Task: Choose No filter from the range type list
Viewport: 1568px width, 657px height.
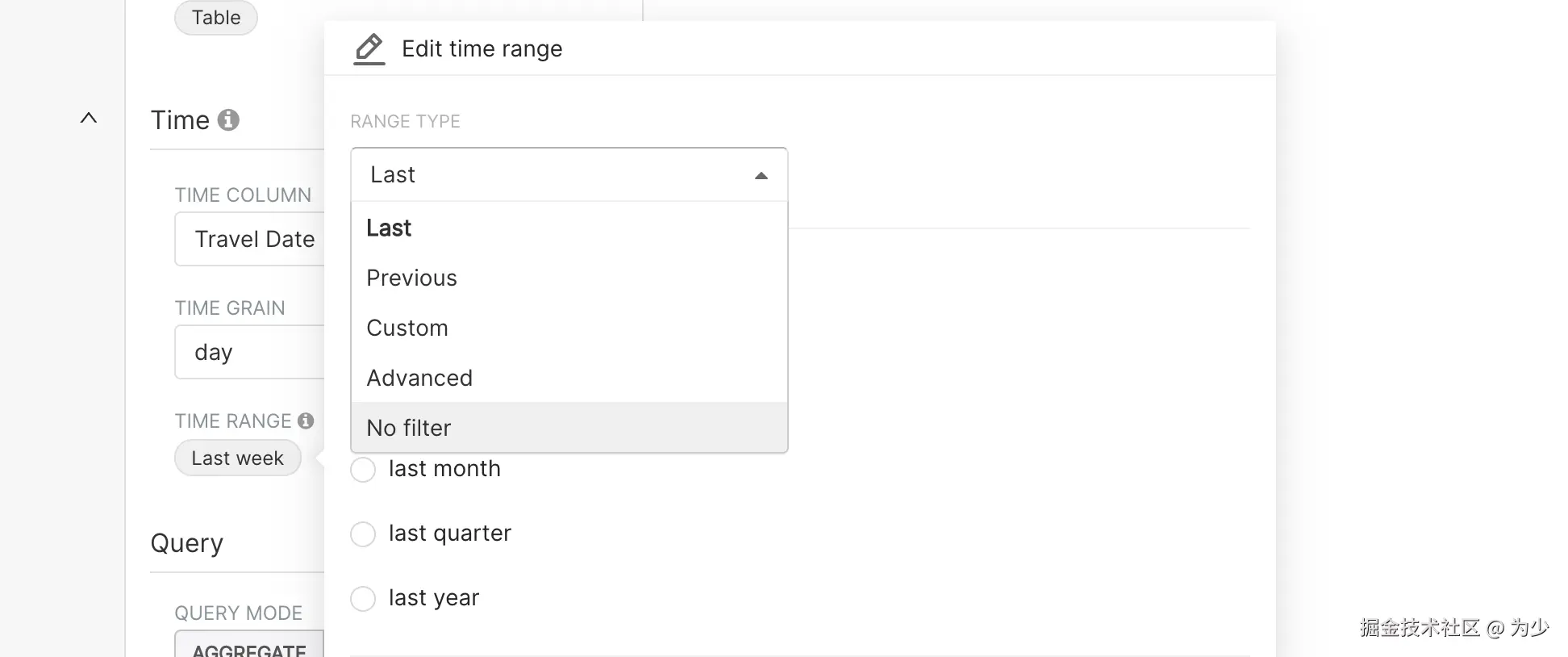Action: [409, 429]
